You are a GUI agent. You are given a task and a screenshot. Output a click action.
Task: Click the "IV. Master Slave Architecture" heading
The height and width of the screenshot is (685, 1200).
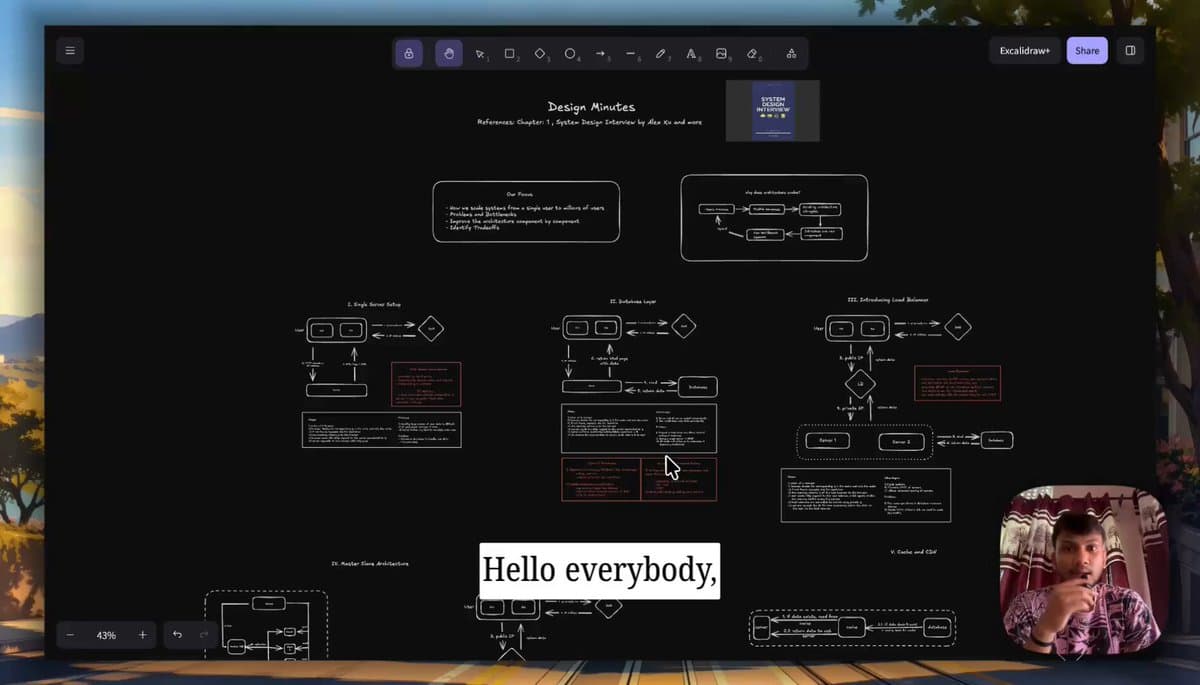tap(370, 564)
